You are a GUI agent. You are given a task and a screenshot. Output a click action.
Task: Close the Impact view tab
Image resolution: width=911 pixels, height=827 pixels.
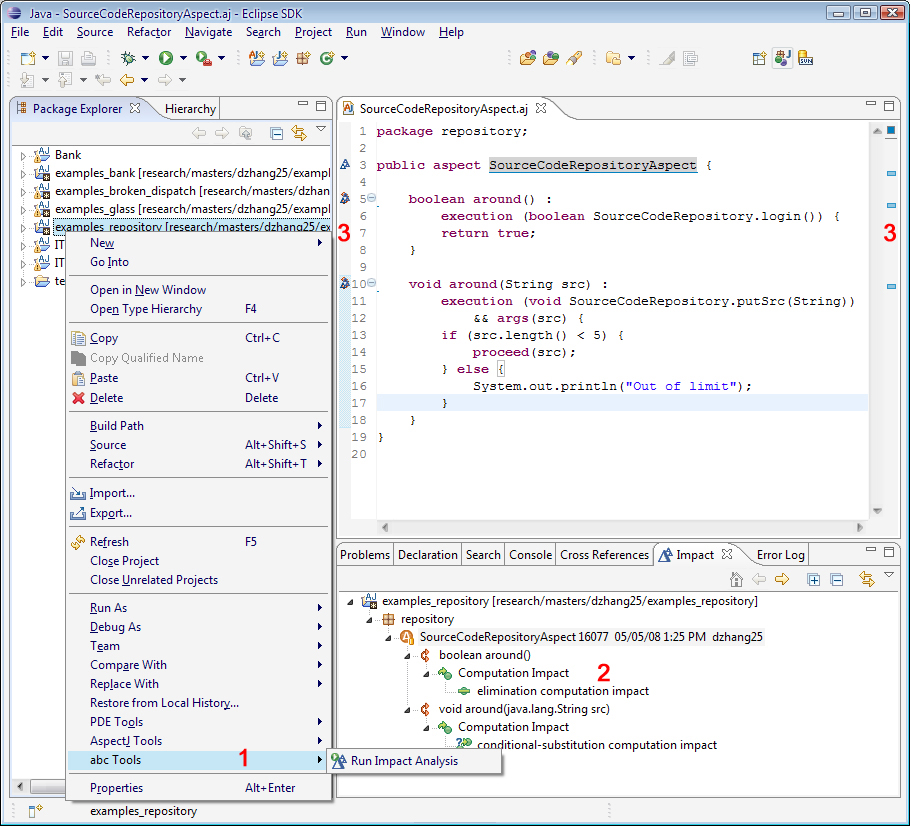[727, 554]
